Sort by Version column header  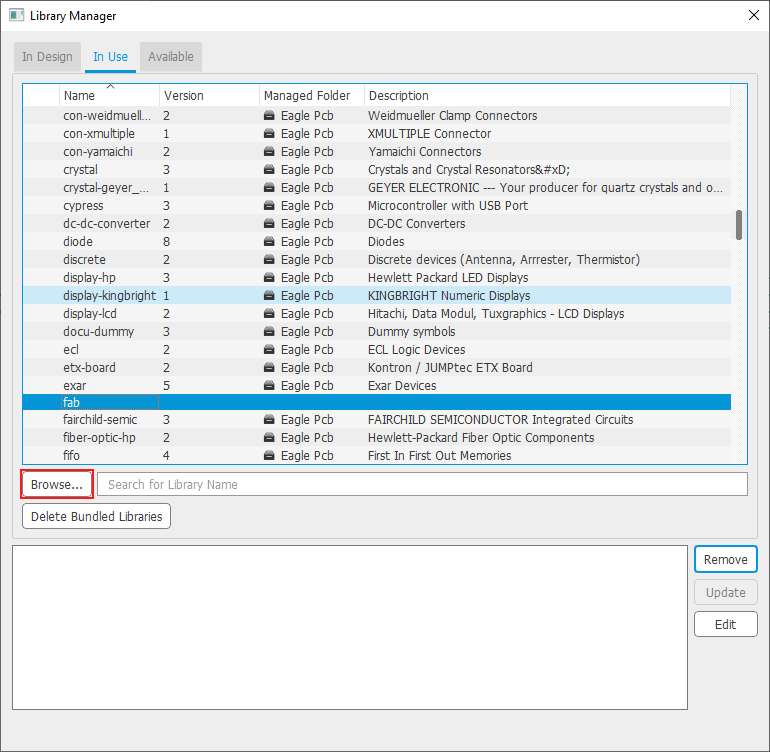click(209, 95)
